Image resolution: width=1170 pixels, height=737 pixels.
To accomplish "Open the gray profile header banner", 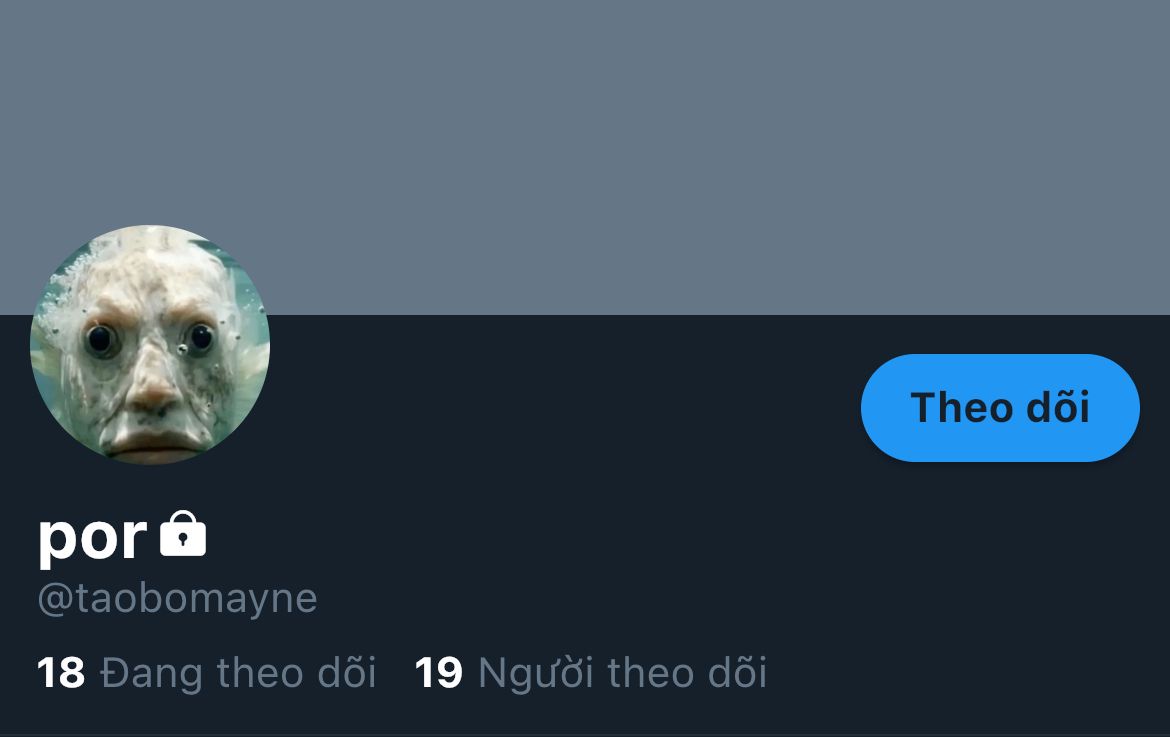I will (585, 157).
